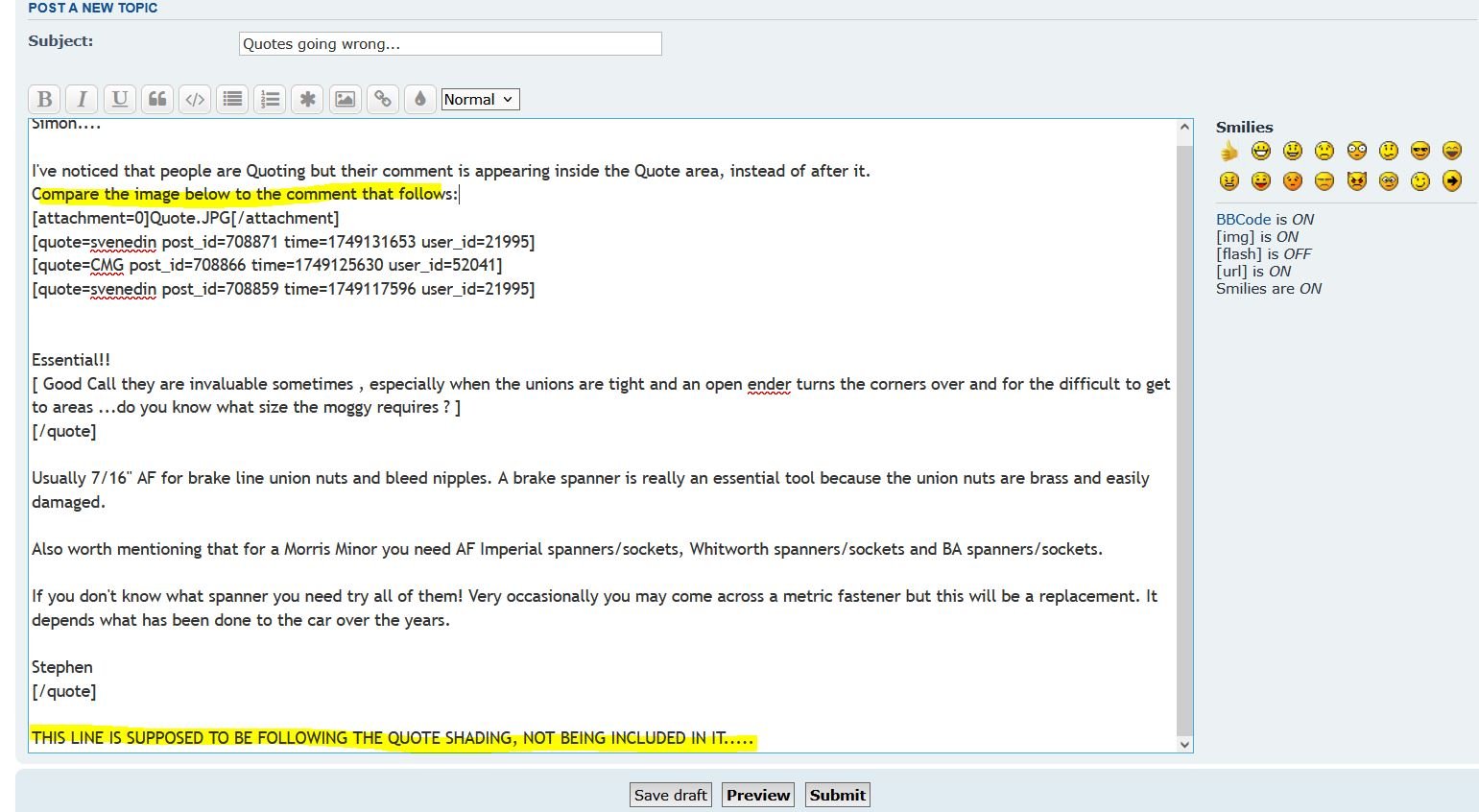
Task: Submit the new topic
Action: [837, 795]
